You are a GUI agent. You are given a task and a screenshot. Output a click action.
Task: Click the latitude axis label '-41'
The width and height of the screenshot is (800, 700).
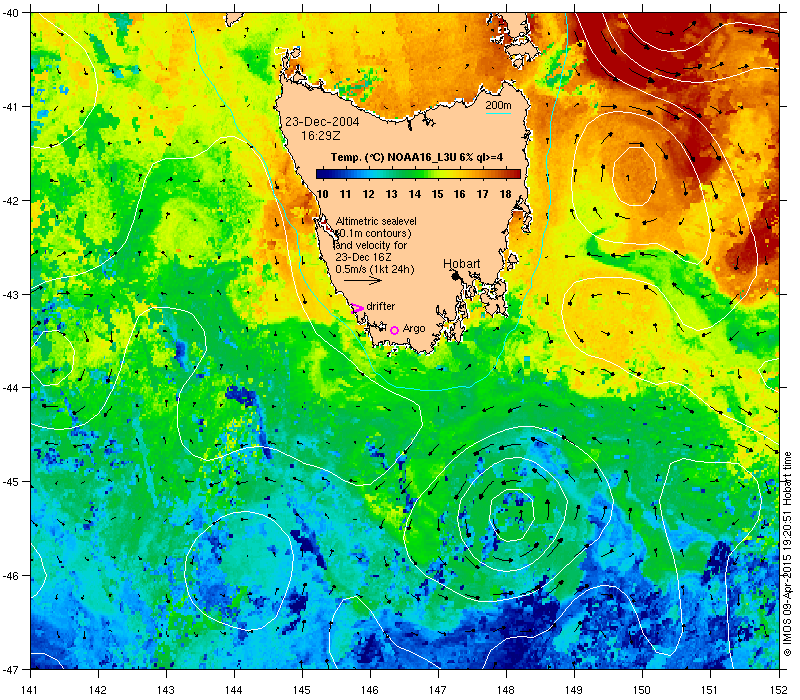click(x=10, y=107)
